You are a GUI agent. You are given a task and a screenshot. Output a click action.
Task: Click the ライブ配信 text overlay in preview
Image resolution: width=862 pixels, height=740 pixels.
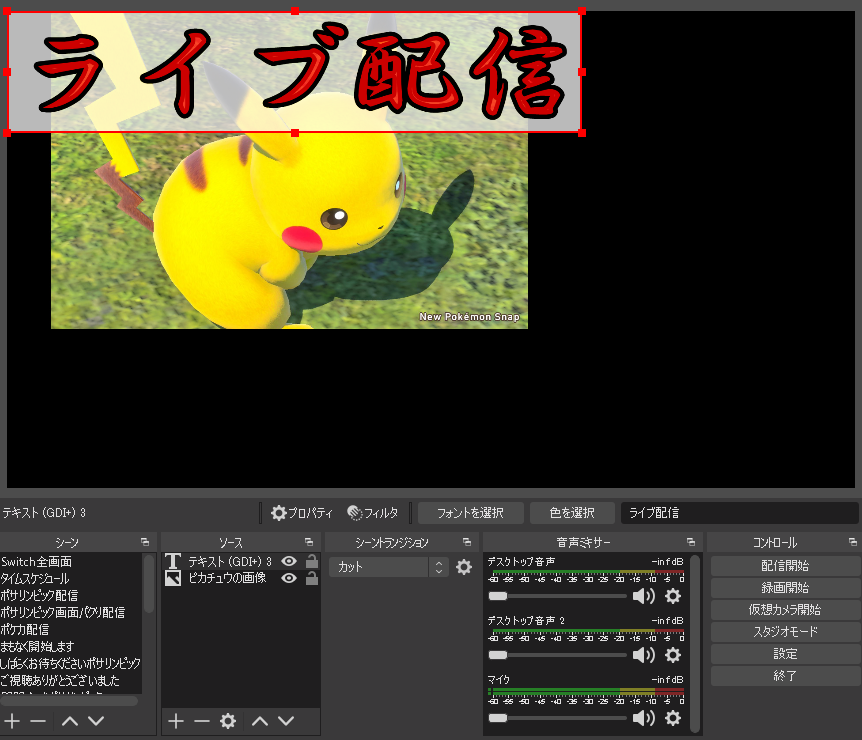pyautogui.click(x=295, y=72)
